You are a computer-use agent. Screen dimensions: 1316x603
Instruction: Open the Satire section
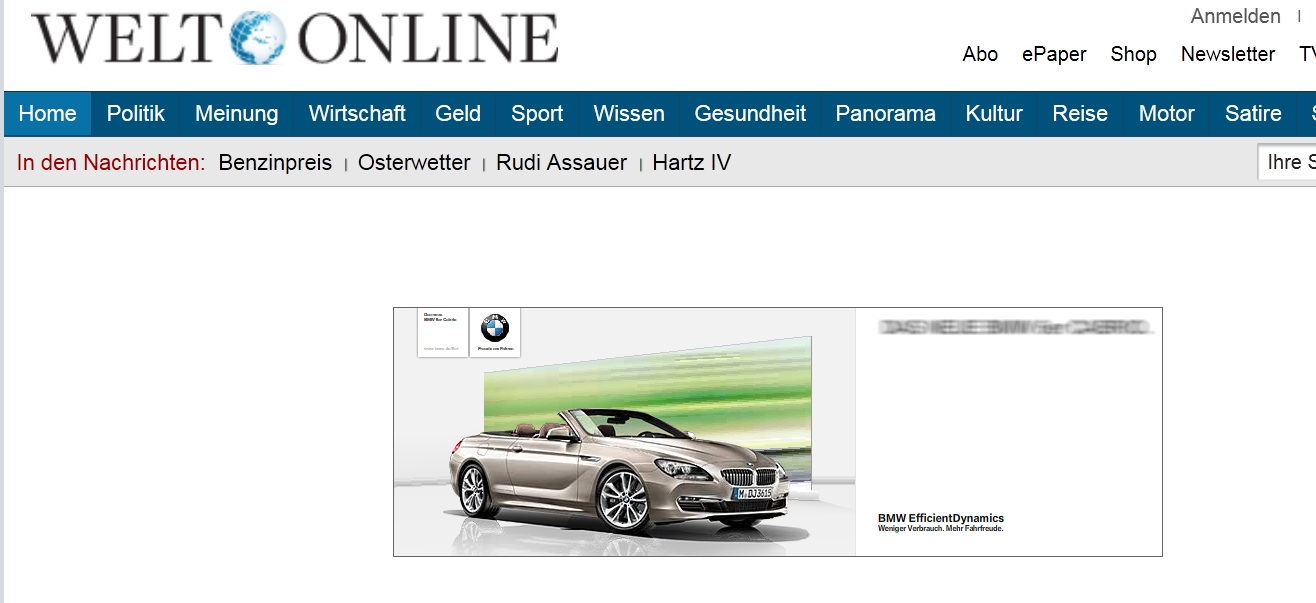tap(1253, 114)
